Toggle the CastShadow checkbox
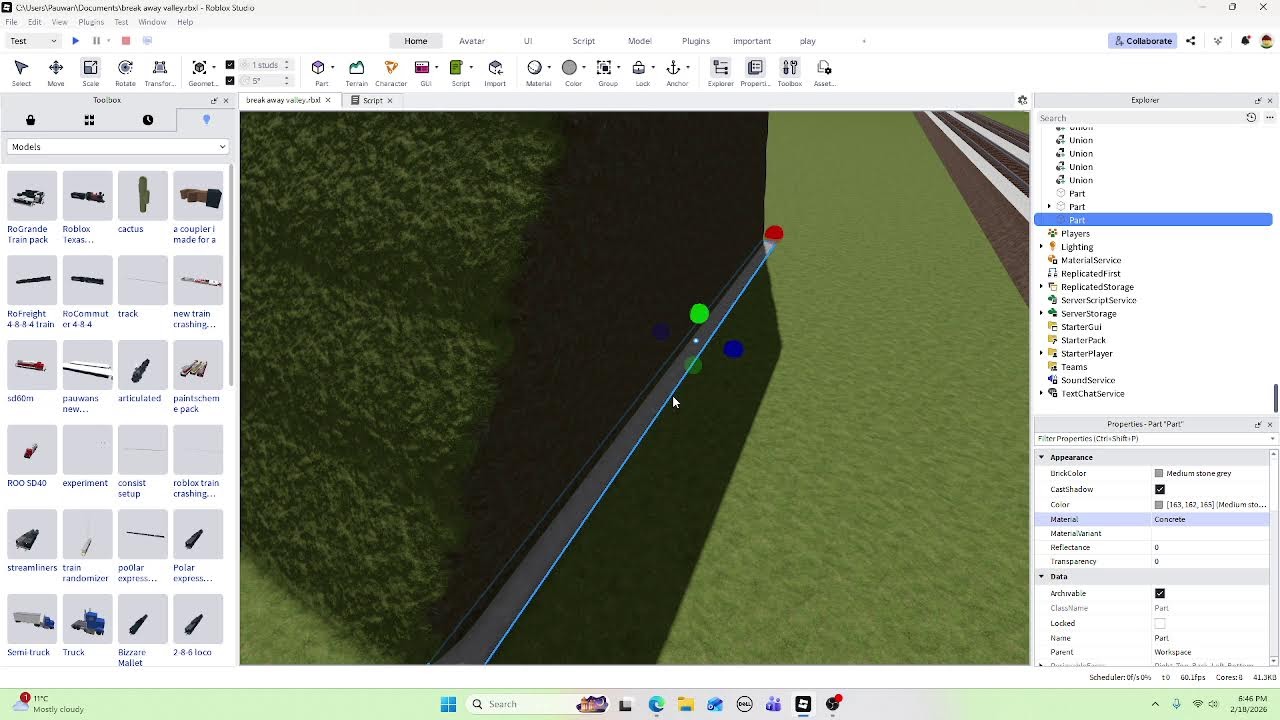This screenshot has height=720, width=1280. (1160, 489)
